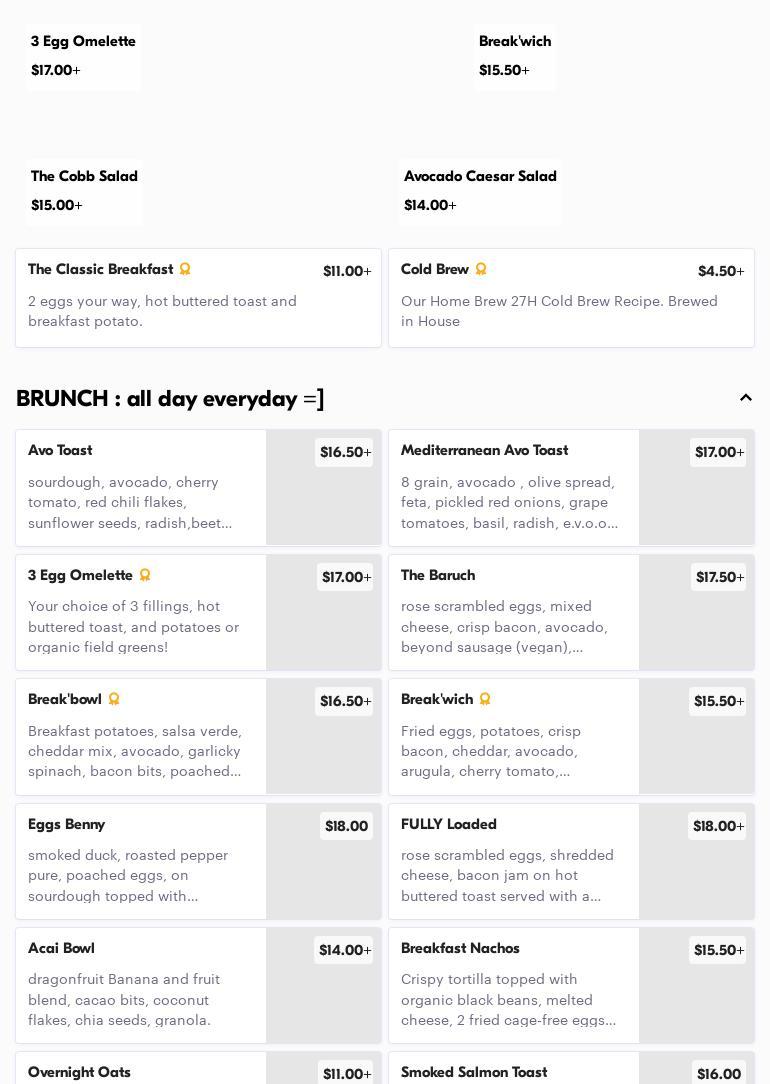Viewport: 770px width, 1084px height.
Task: Click the badge icon beside 3 Egg Omelette
Action: tap(145, 575)
